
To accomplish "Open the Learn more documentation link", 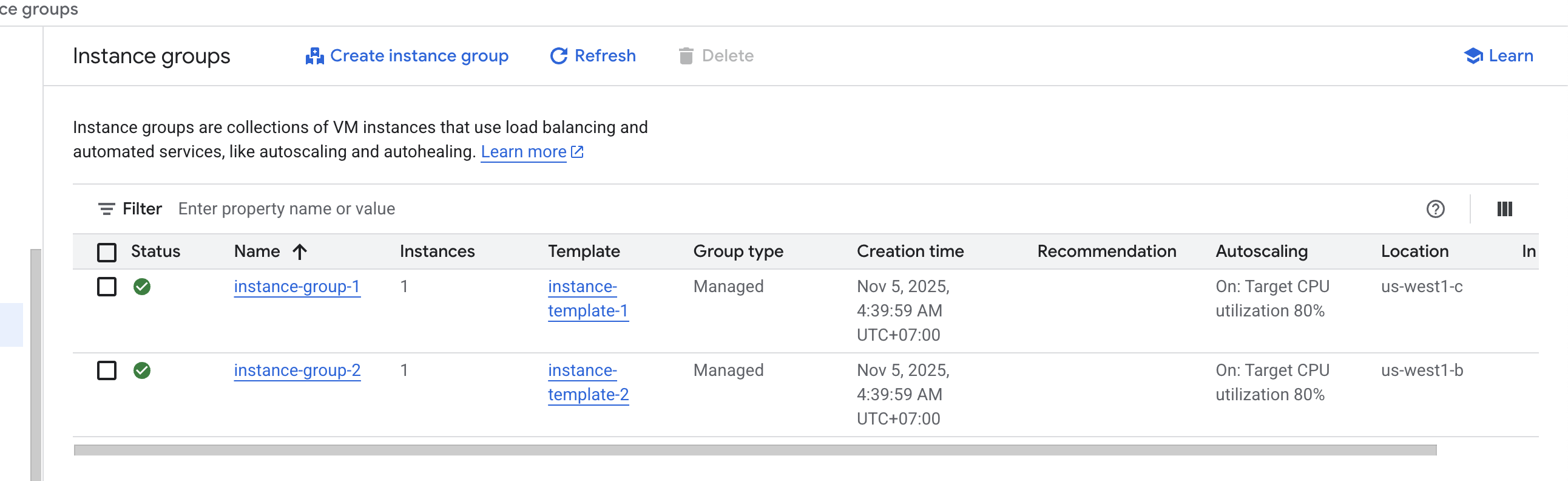I will [x=524, y=152].
